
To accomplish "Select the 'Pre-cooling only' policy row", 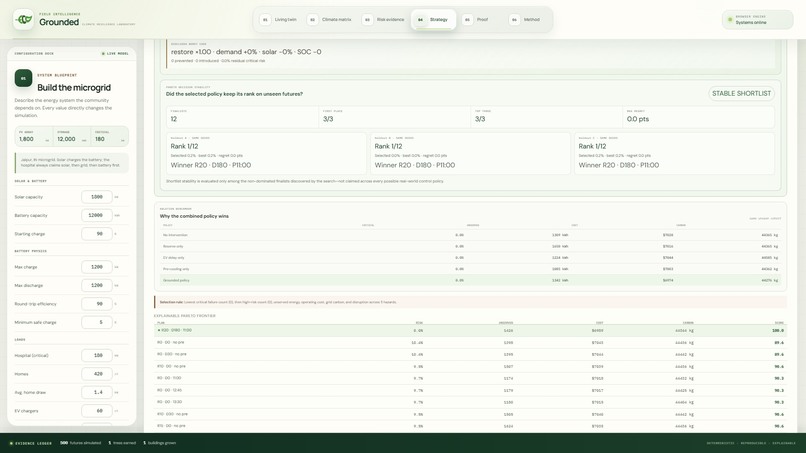I will click(x=470, y=269).
